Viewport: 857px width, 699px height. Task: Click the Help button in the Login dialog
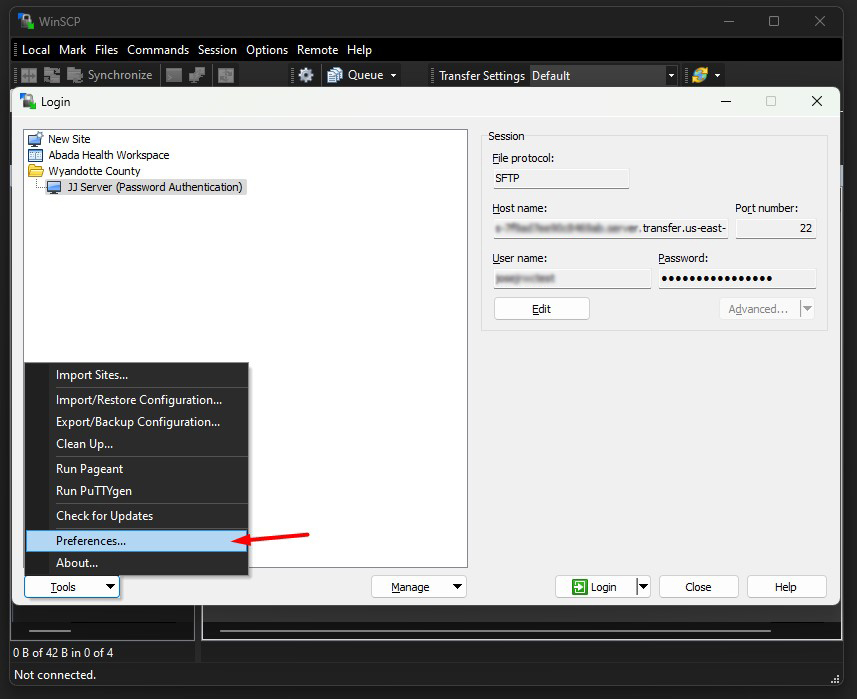tap(786, 587)
